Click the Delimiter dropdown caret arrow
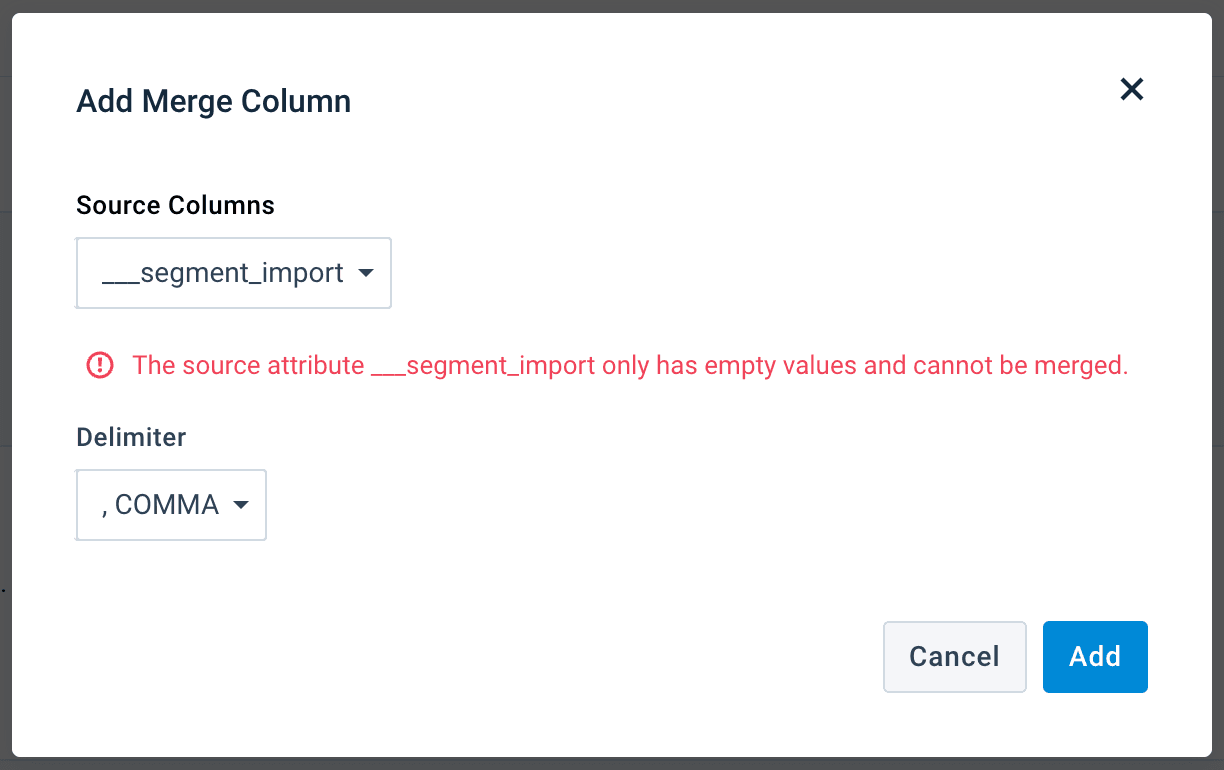 (240, 505)
